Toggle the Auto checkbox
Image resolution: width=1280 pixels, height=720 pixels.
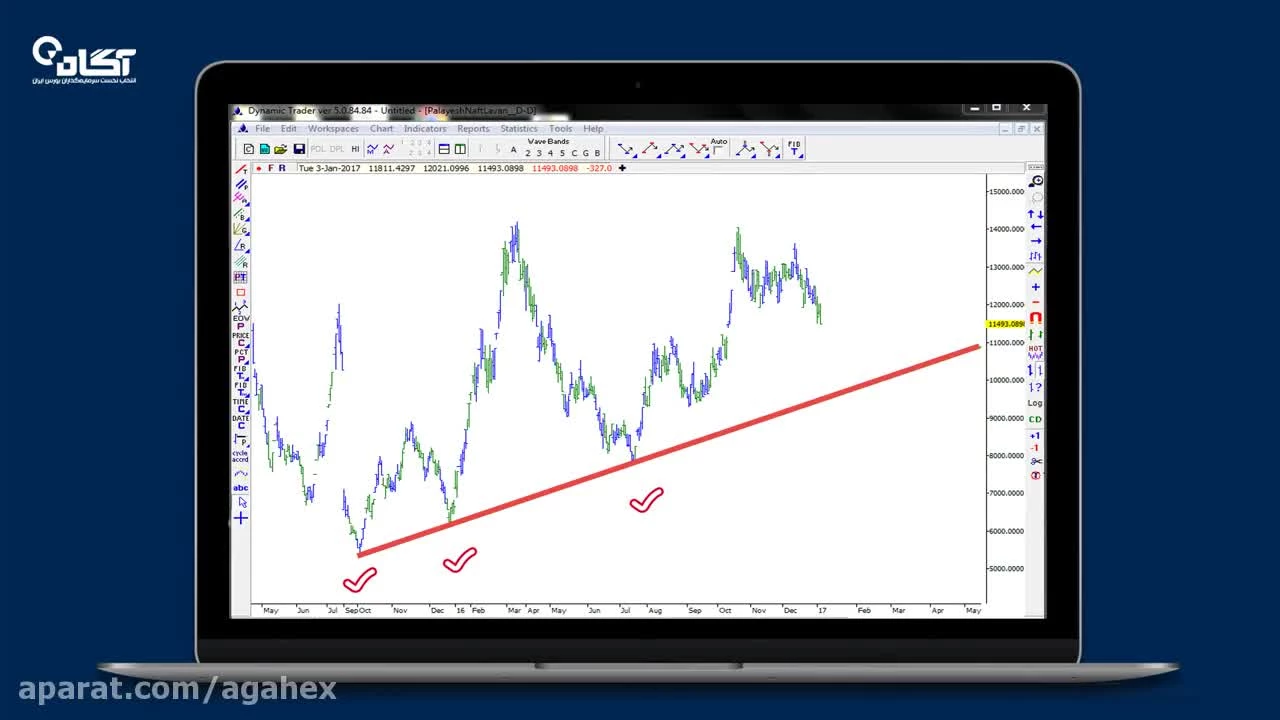pyautogui.click(x=717, y=150)
